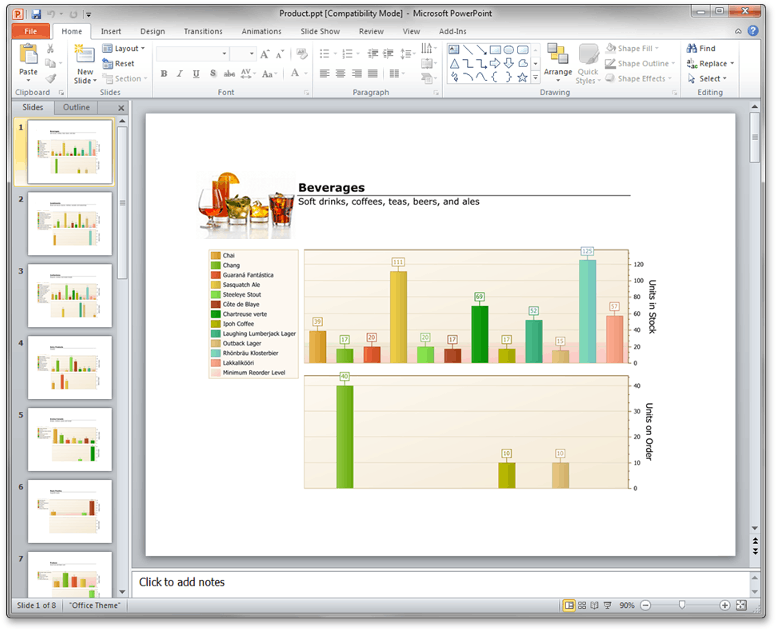Screen dimensions: 776x630
Task: Toggle Text Shadow formatting
Action: (213, 74)
